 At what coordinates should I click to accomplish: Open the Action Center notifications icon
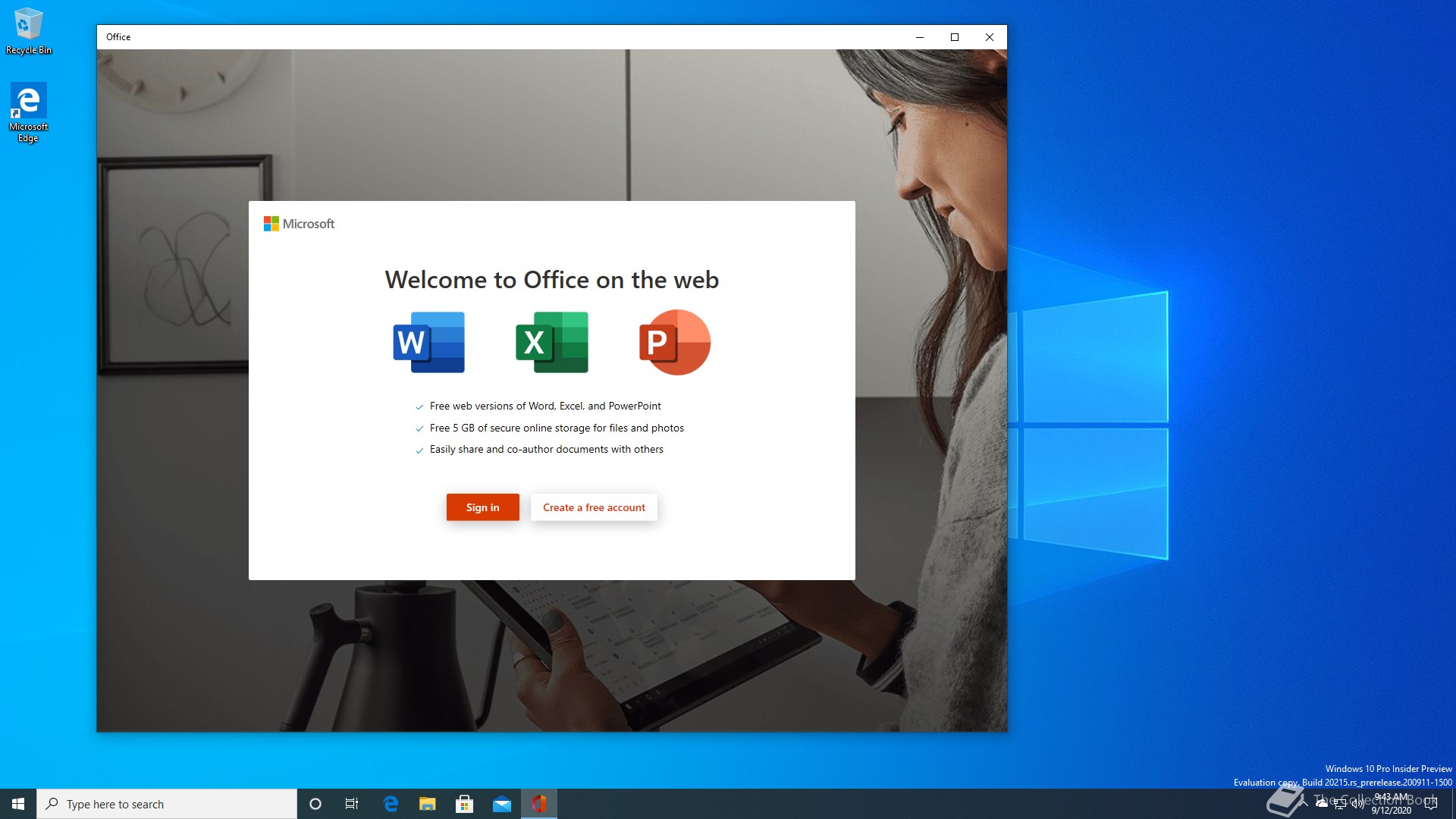click(1431, 804)
